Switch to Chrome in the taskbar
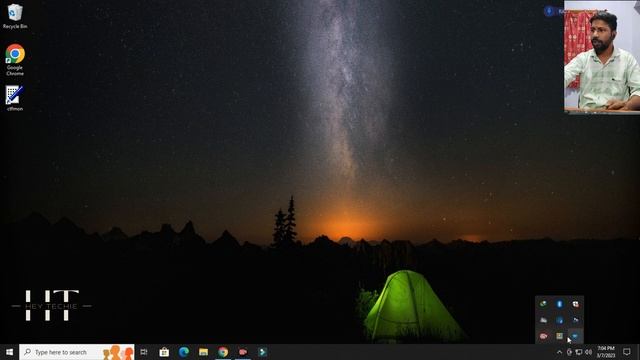This screenshot has width=640, height=360. [223, 352]
